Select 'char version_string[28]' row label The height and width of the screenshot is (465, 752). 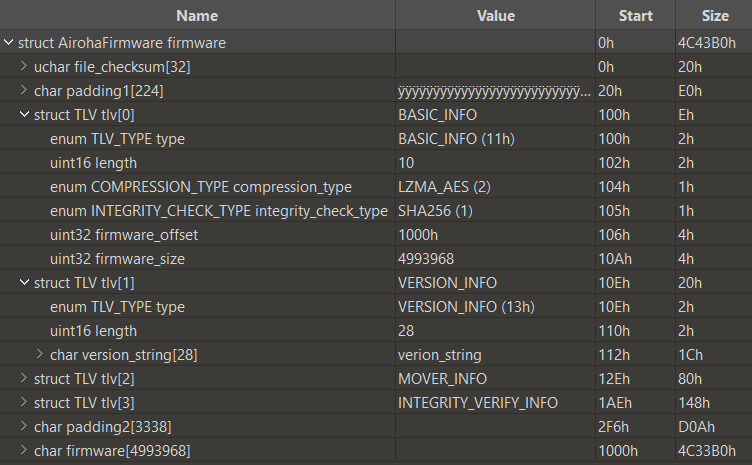coord(124,354)
